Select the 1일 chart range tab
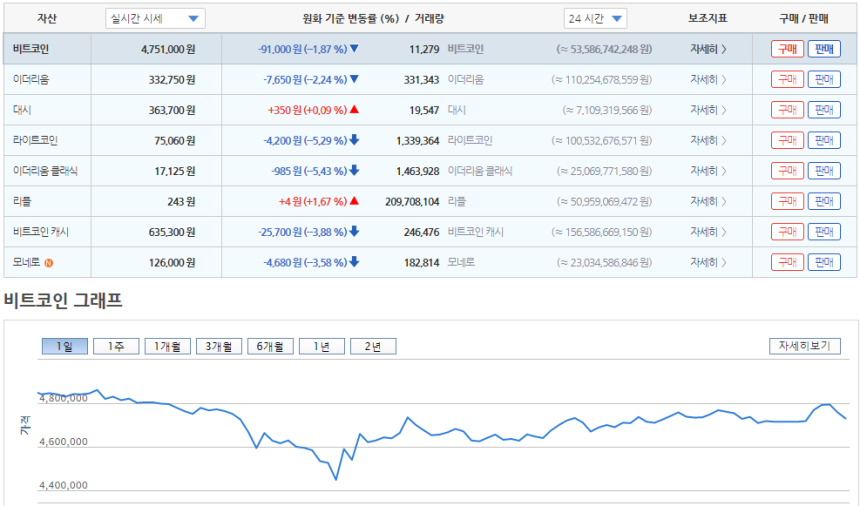 pos(65,346)
